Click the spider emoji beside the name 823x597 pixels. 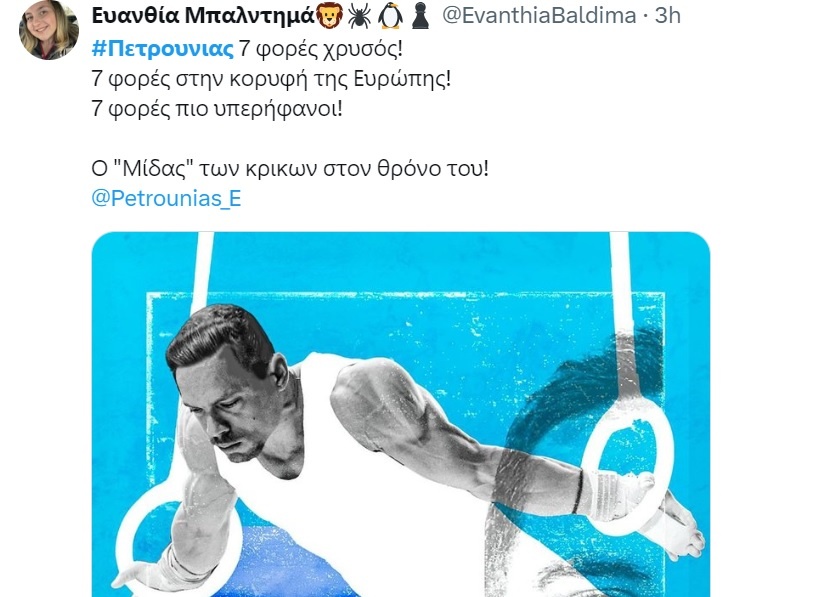359,16
